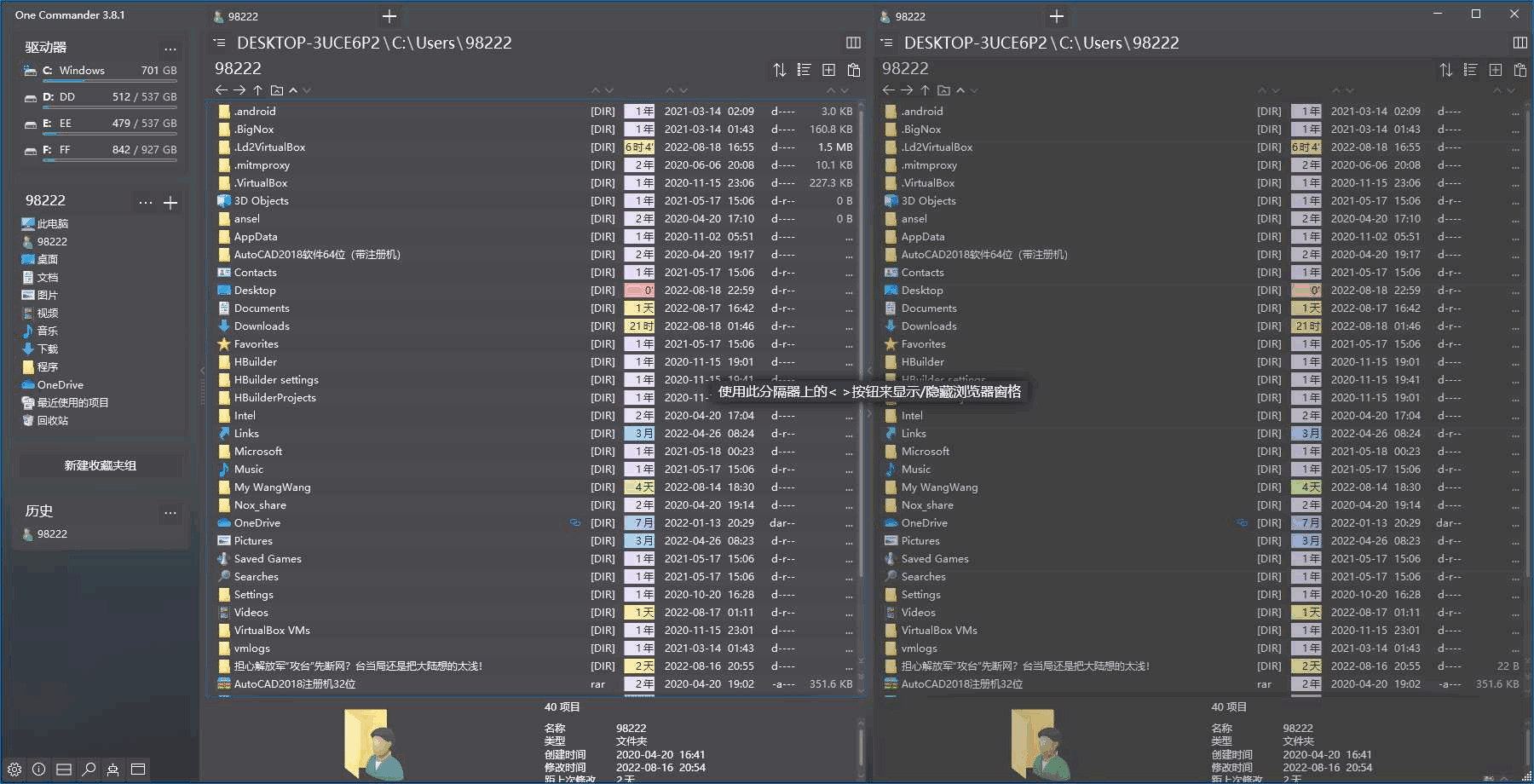Go back using right pane back arrow

[x=889, y=89]
